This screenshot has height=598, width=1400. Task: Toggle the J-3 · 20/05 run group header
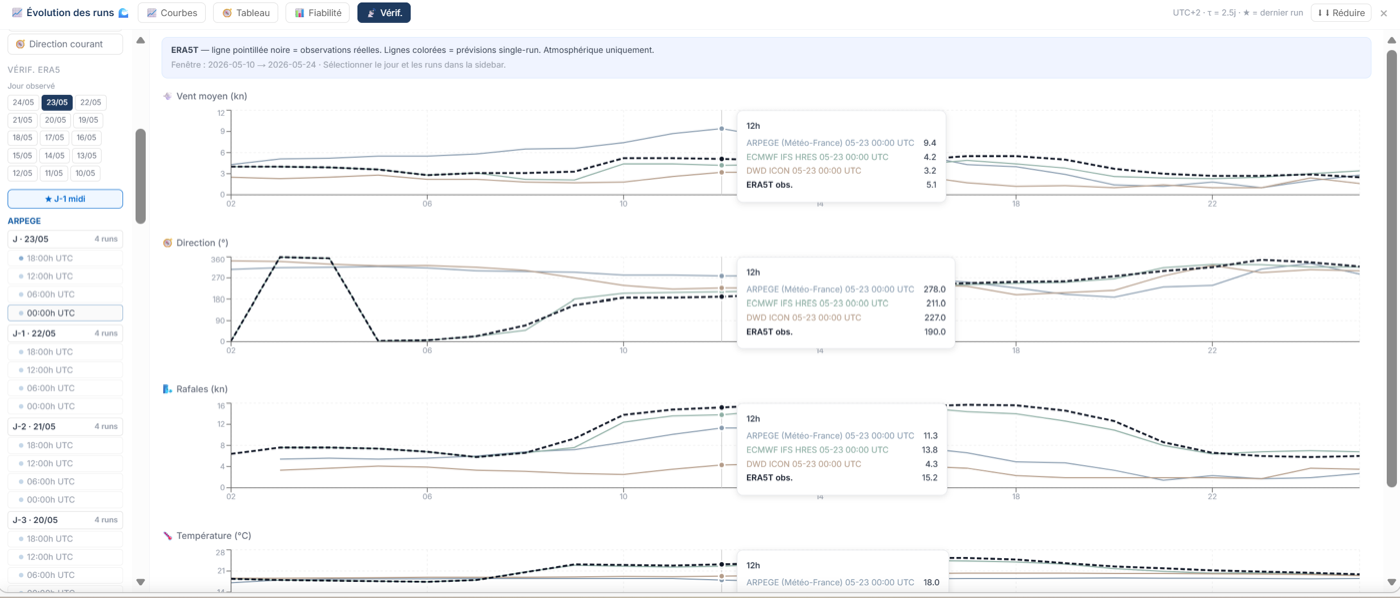click(65, 520)
